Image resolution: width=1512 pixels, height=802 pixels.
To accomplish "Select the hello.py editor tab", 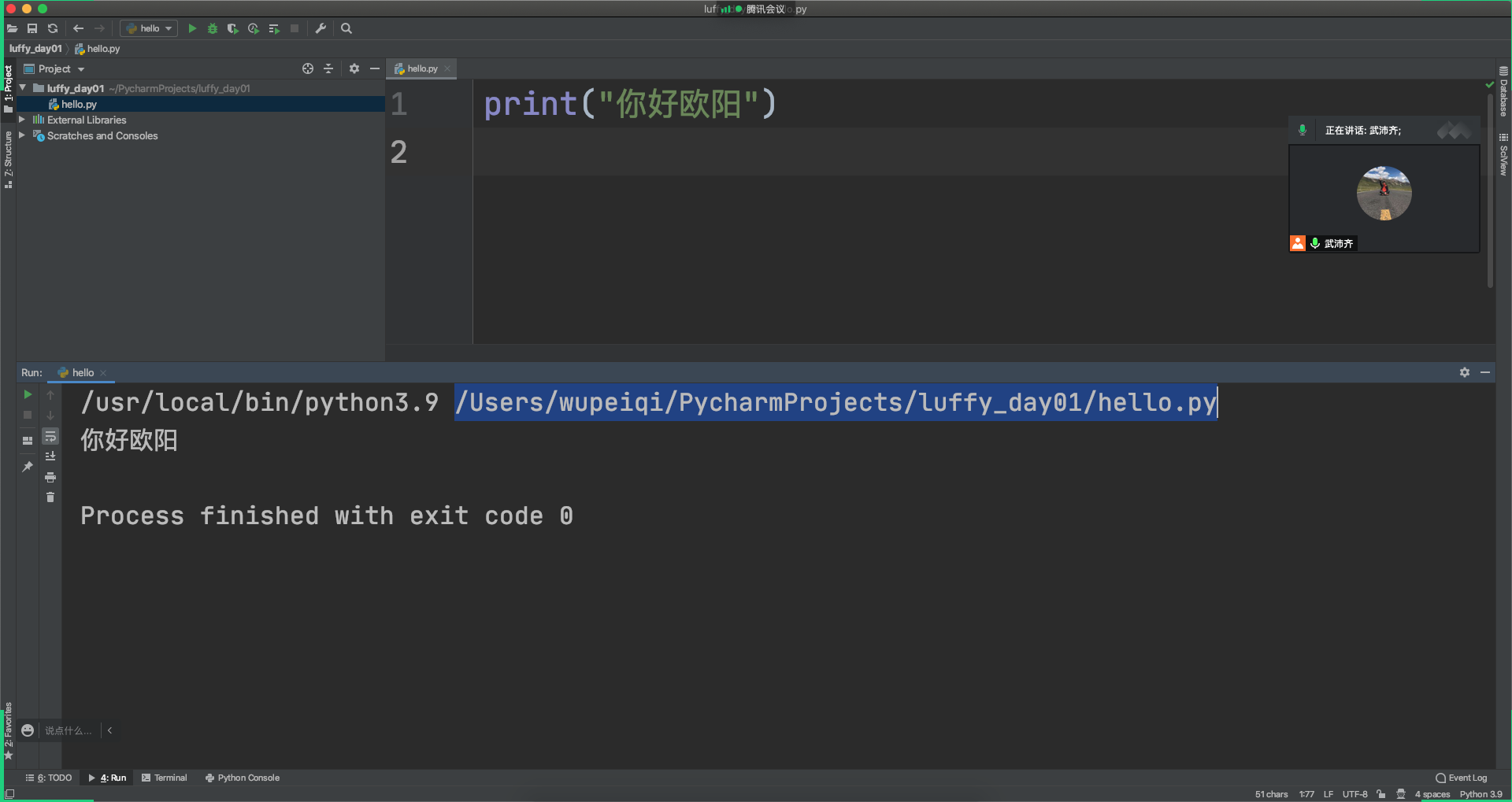I will pos(422,68).
